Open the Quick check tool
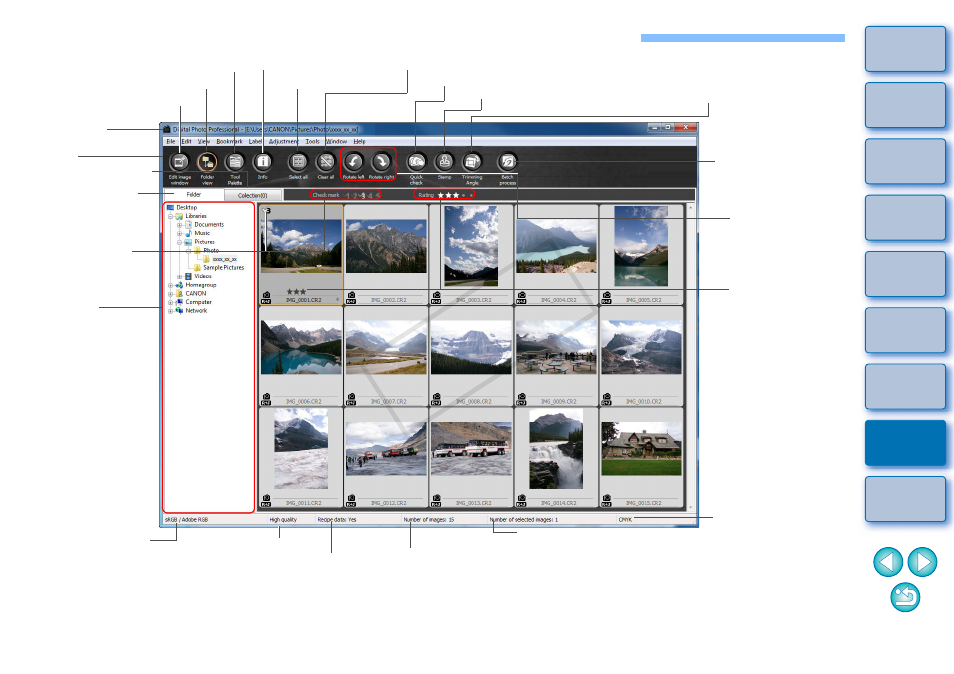The height and width of the screenshot is (674, 954). click(416, 162)
